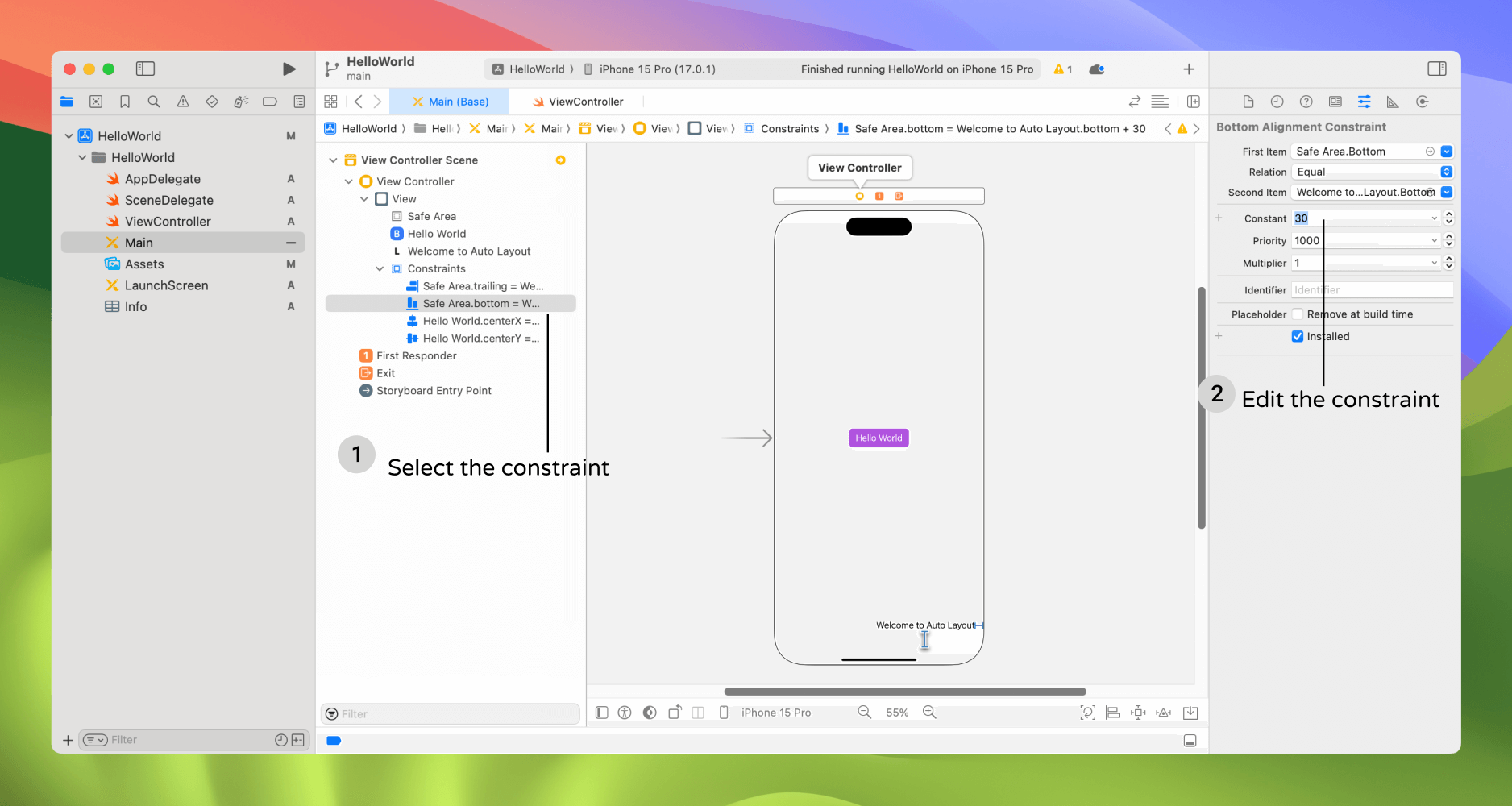Collapse the Constraints tree group
The width and height of the screenshot is (1512, 806).
380,269
